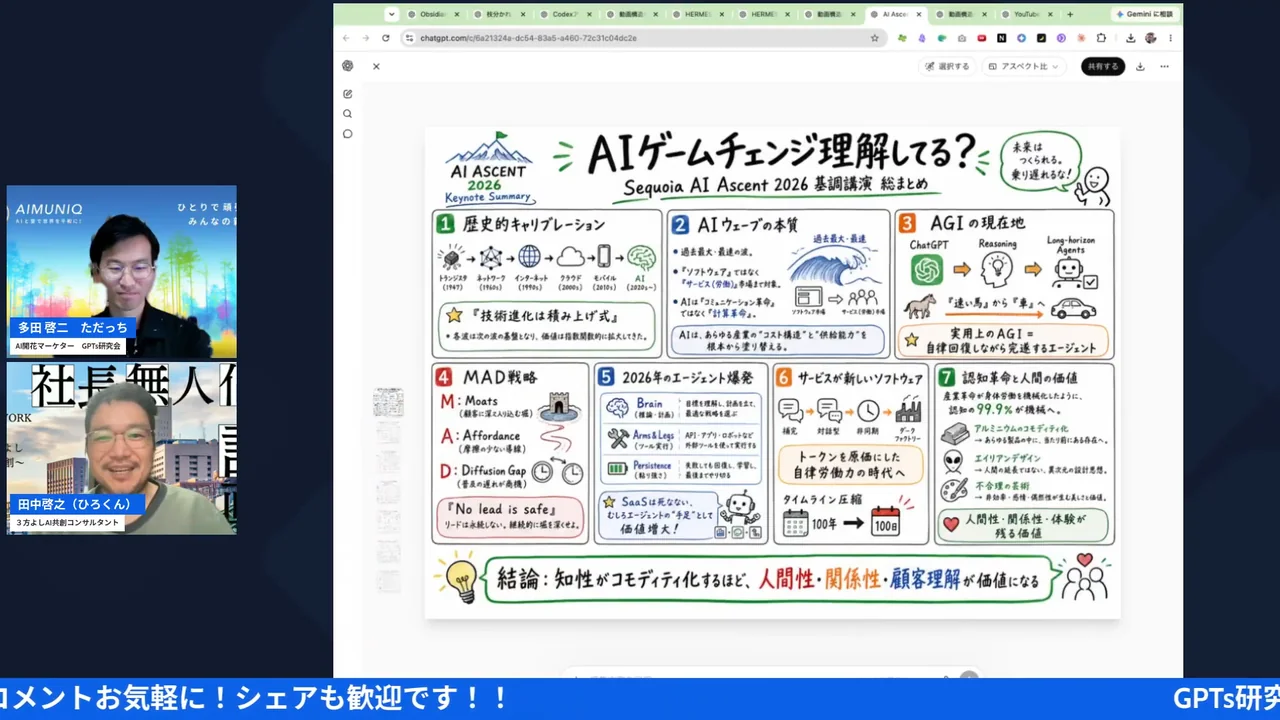The image size is (1280, 720).
Task: Switch to the YouTube tab
Action: coord(1027,15)
